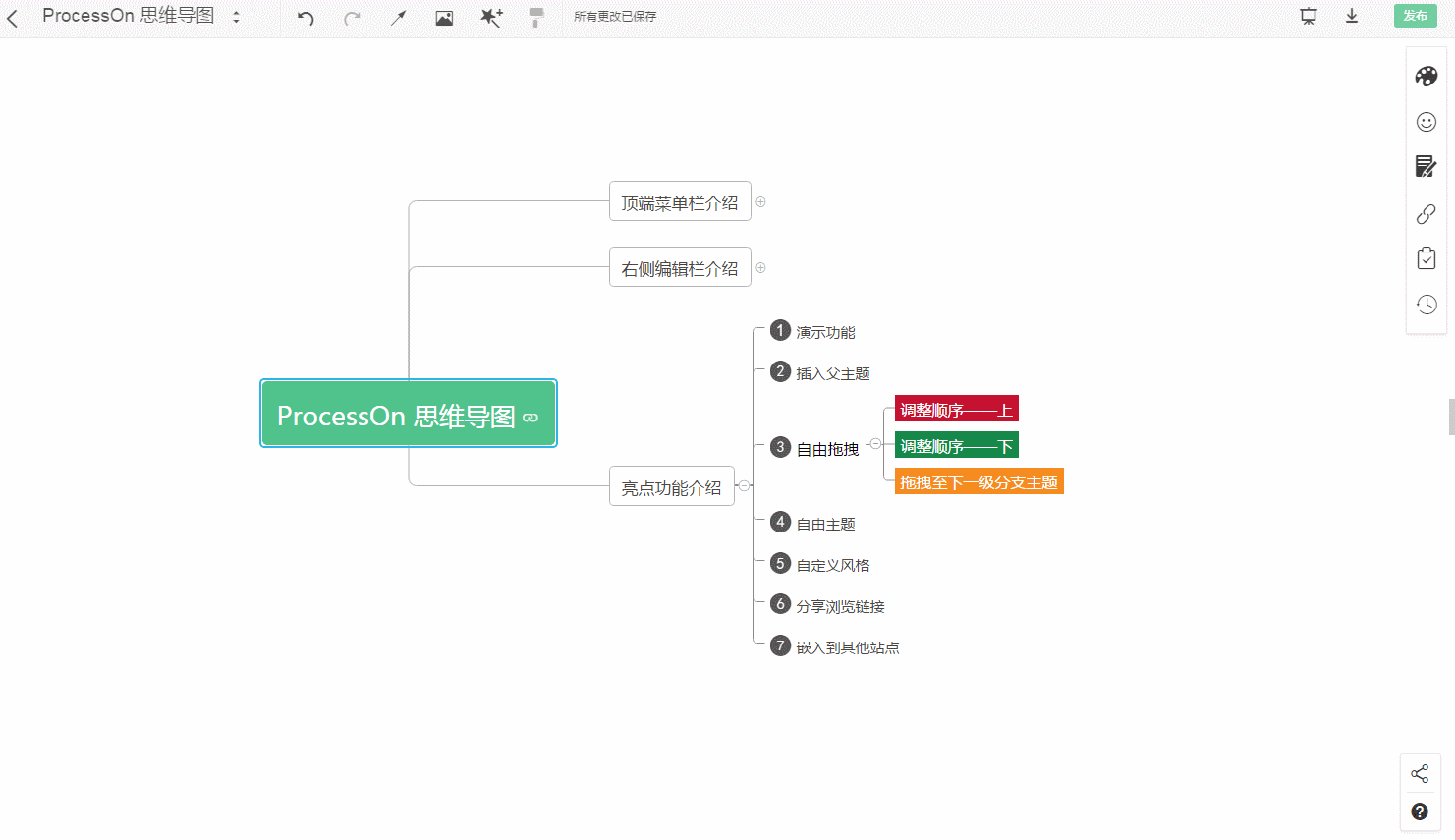The height and width of the screenshot is (840, 1455).
Task: Click the presentation mode monitor icon
Action: (1308, 16)
